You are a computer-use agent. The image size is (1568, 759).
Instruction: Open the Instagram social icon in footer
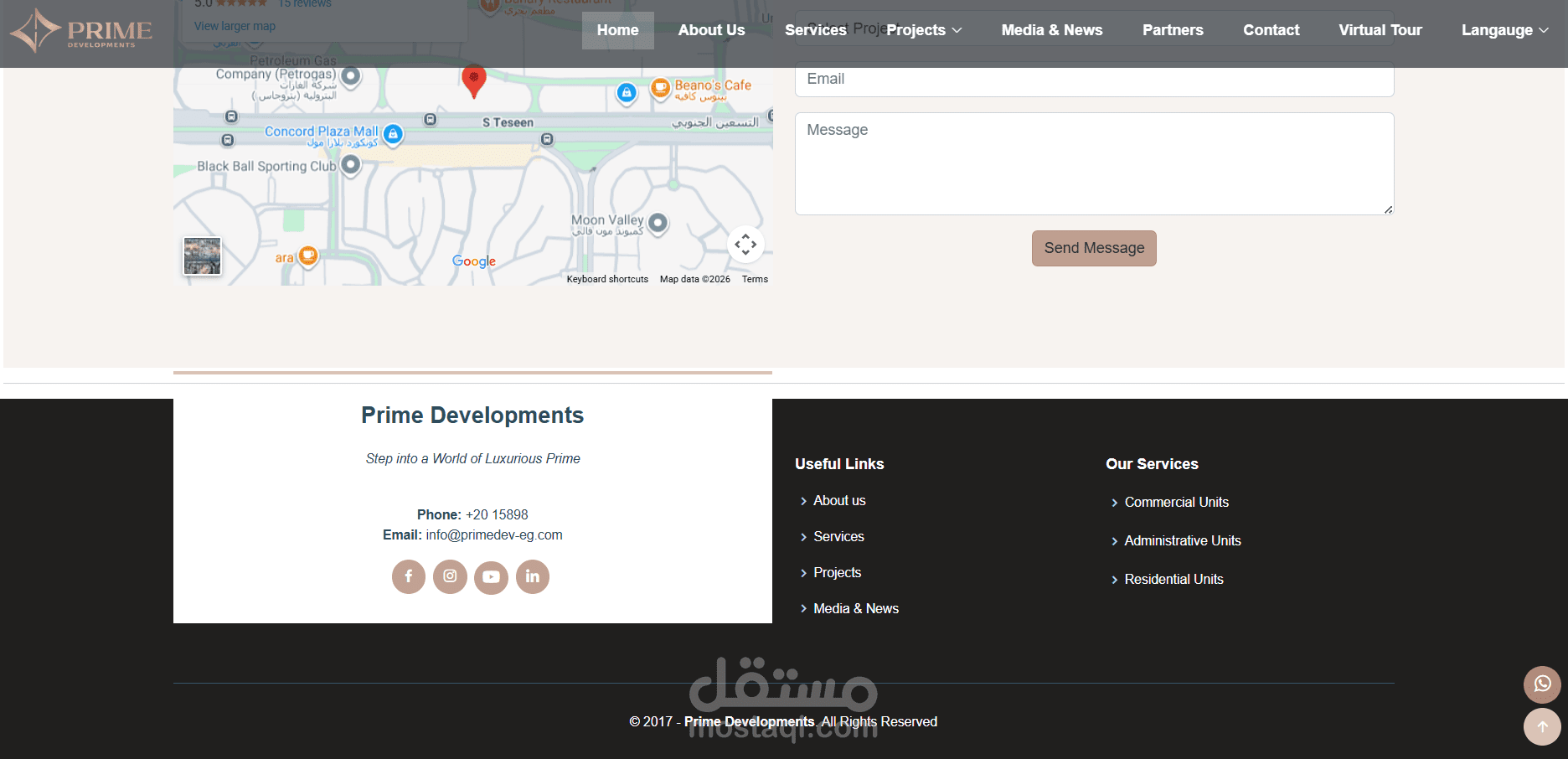(450, 576)
